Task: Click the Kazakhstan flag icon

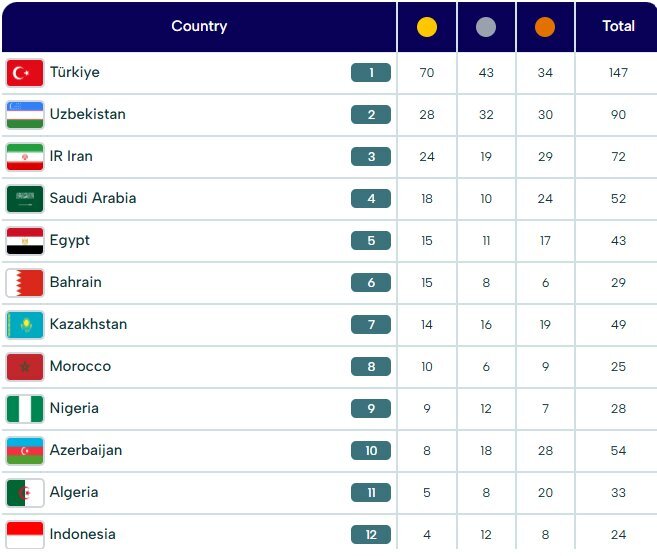Action: (x=25, y=325)
